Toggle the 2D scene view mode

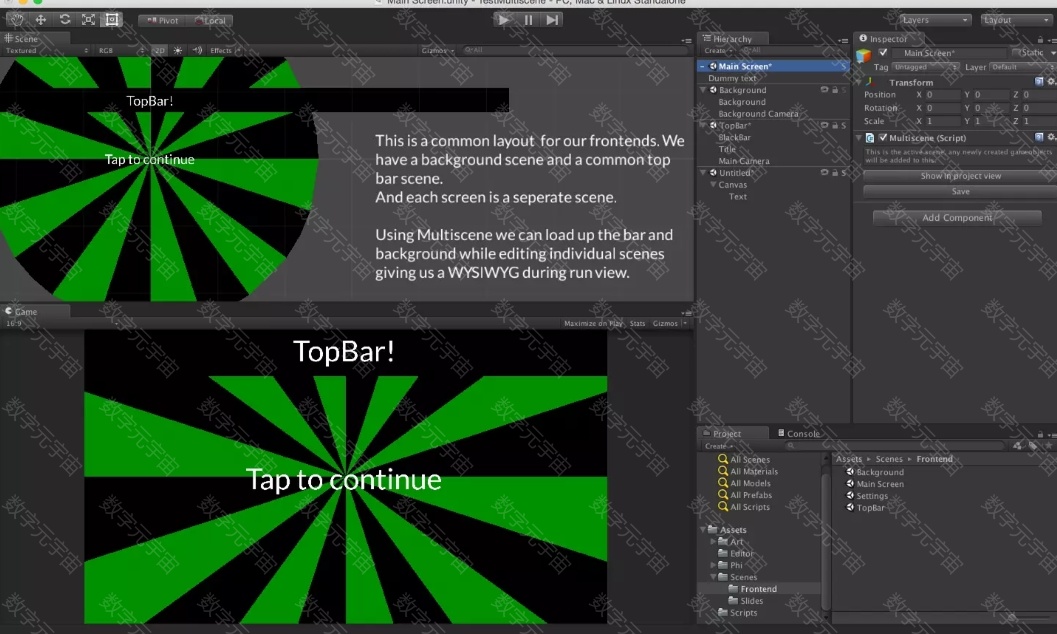(159, 51)
